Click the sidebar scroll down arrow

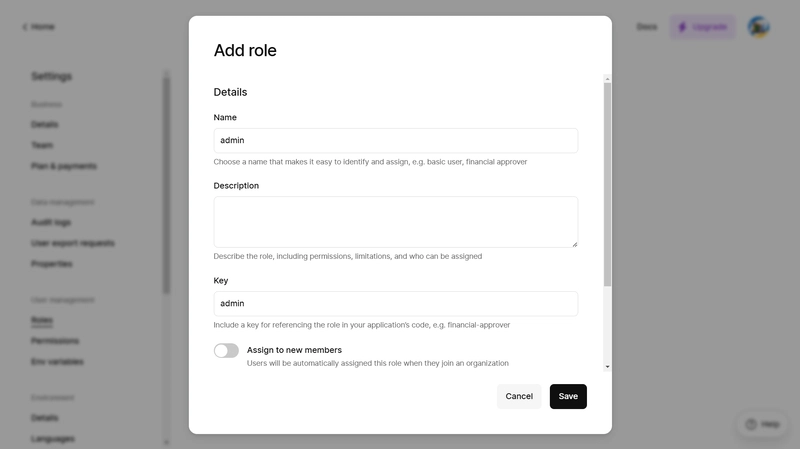click(x=166, y=442)
